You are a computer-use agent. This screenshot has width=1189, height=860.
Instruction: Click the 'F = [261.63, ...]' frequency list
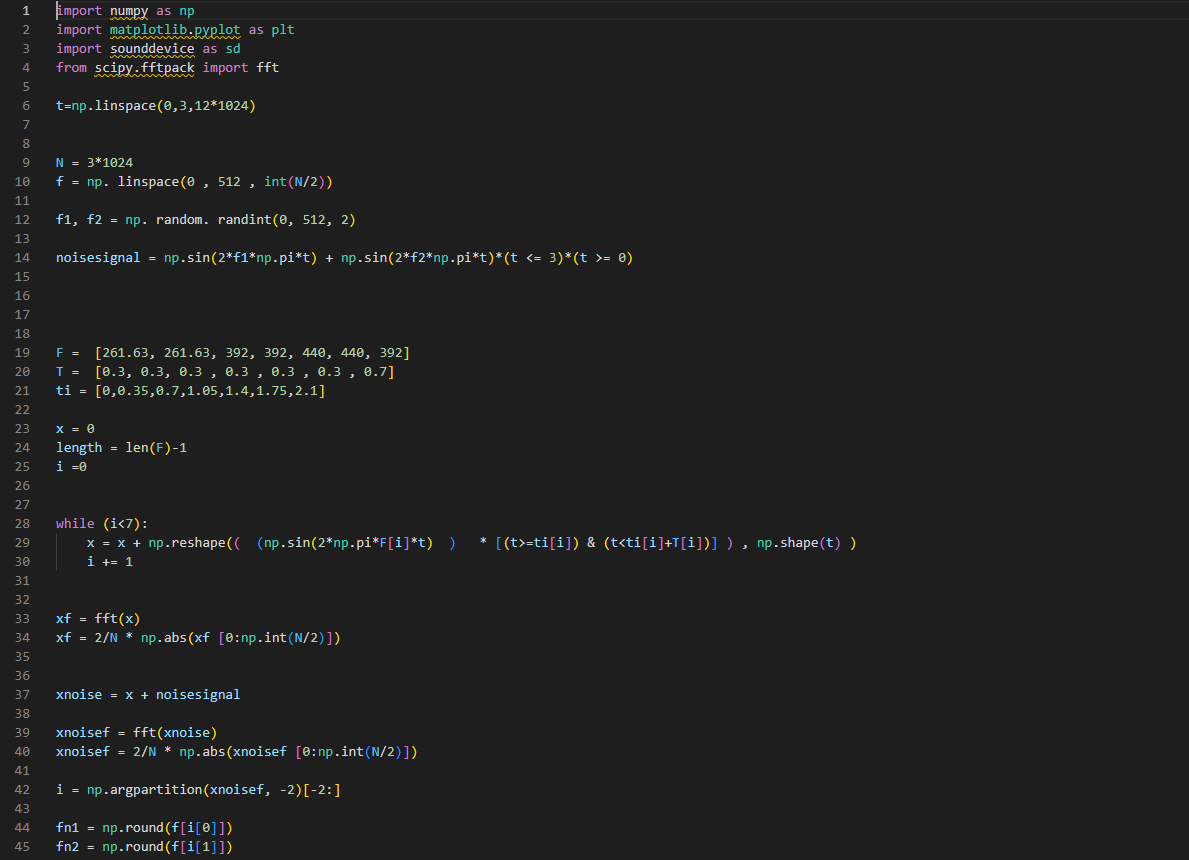(x=233, y=353)
